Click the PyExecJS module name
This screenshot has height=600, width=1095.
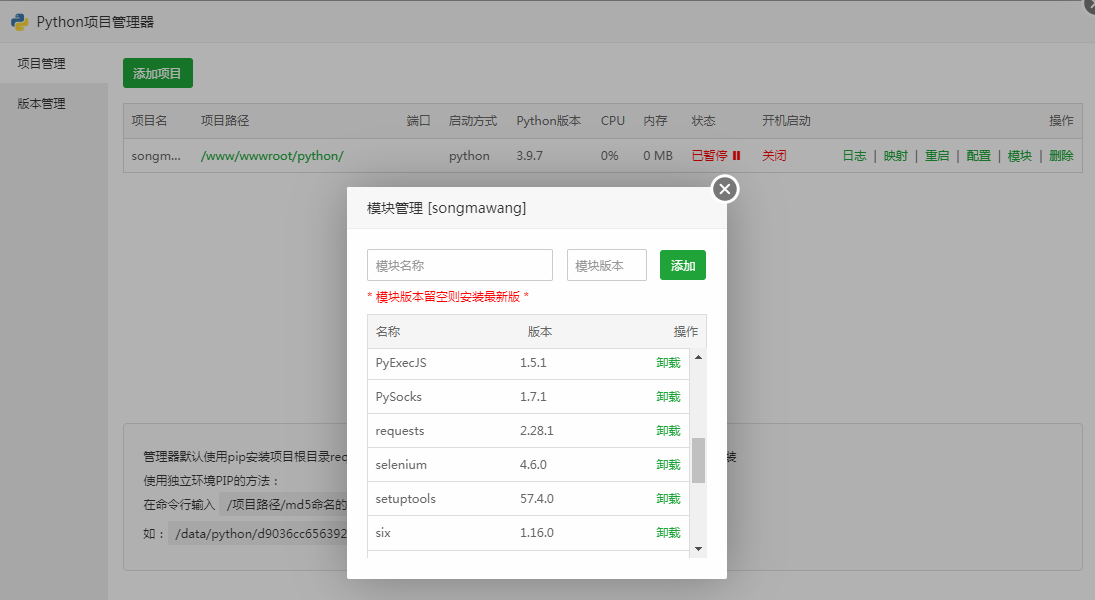pos(401,363)
